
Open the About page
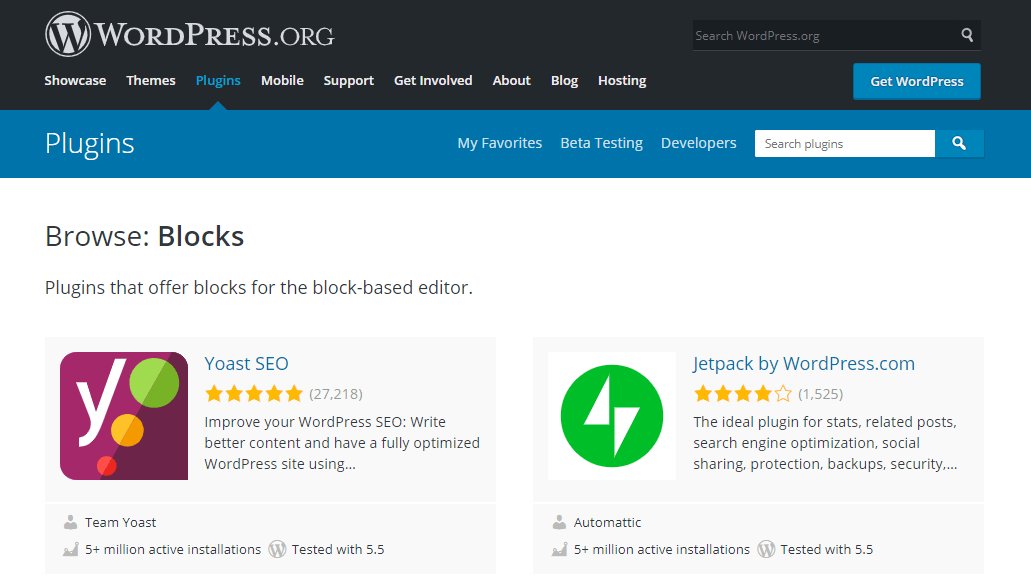point(512,80)
